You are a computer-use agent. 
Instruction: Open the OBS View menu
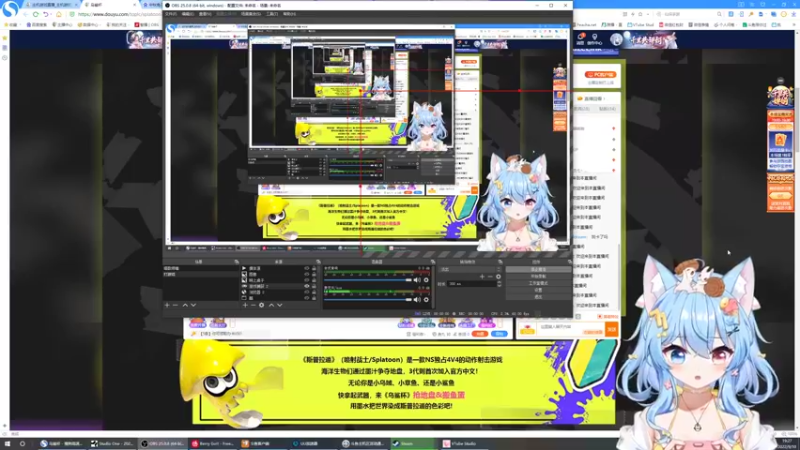coord(205,14)
